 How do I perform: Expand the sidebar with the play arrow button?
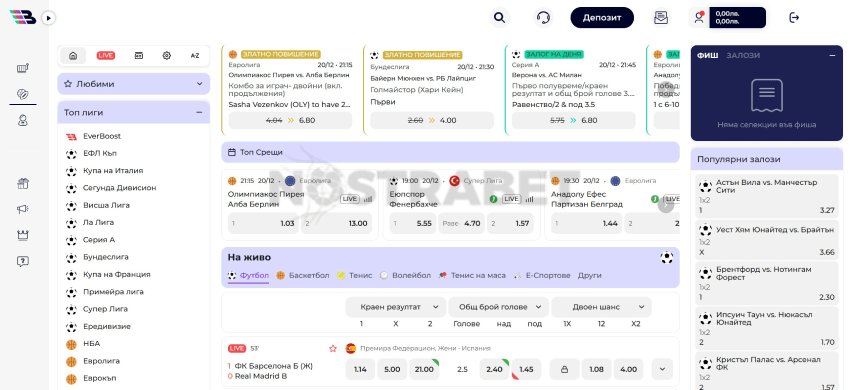(x=49, y=18)
